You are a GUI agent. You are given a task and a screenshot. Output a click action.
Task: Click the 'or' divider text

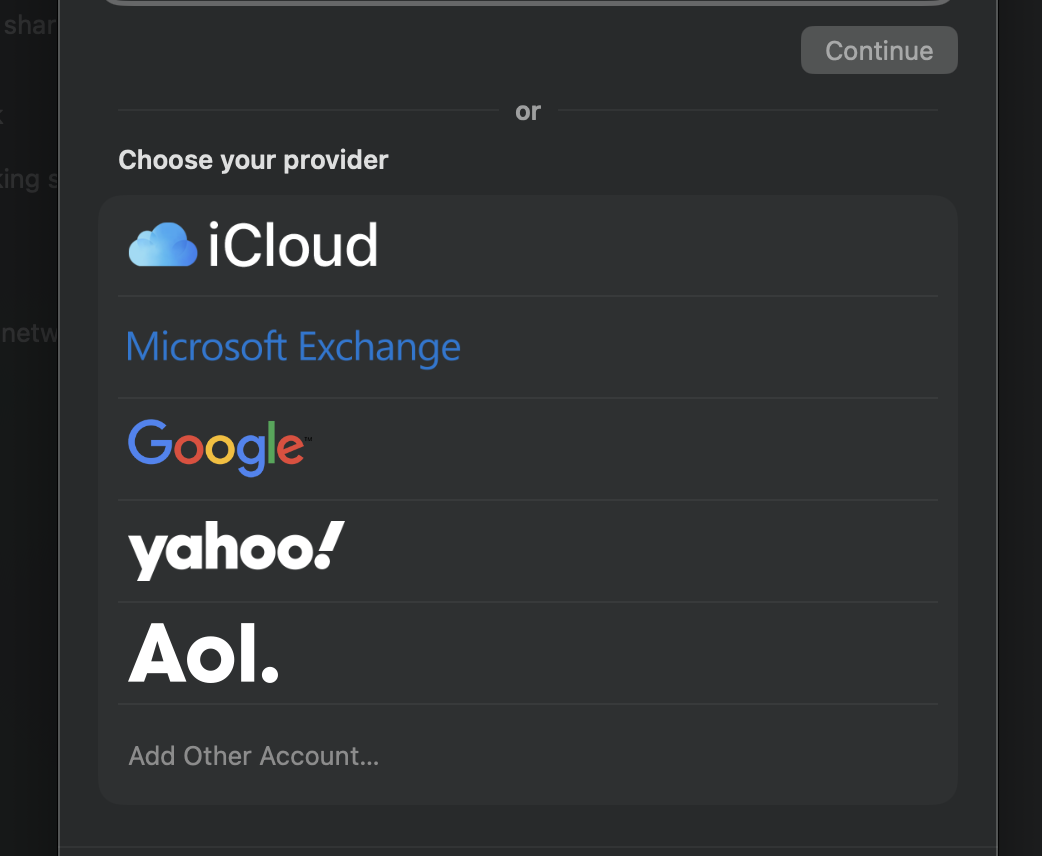click(x=528, y=111)
